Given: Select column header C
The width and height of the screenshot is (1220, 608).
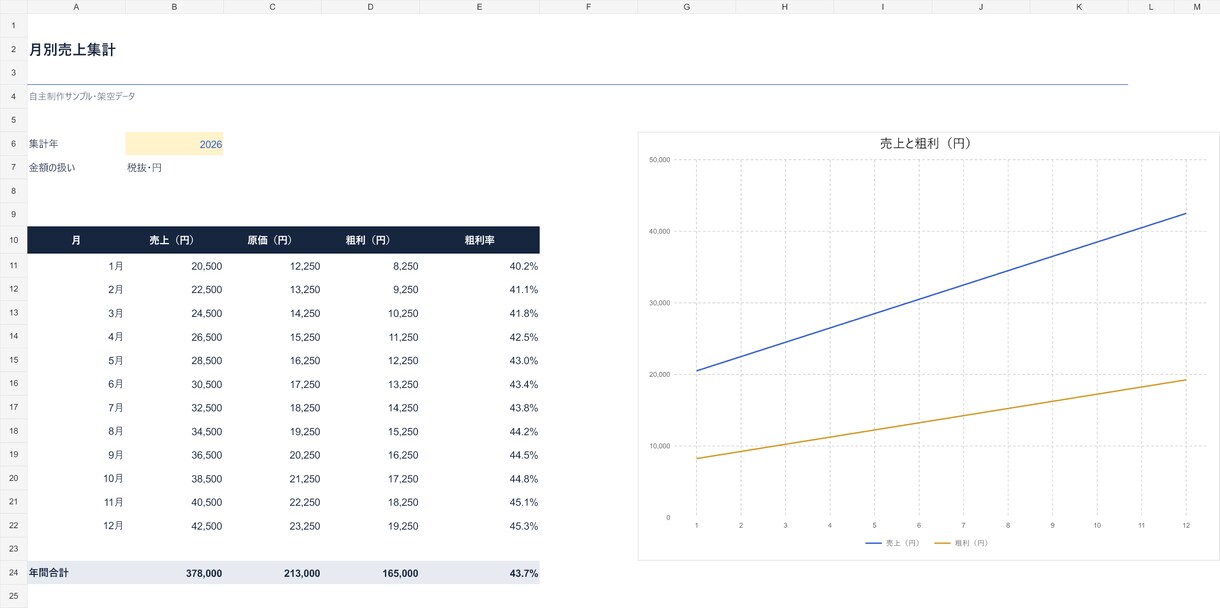Looking at the screenshot, I should coord(273,7).
